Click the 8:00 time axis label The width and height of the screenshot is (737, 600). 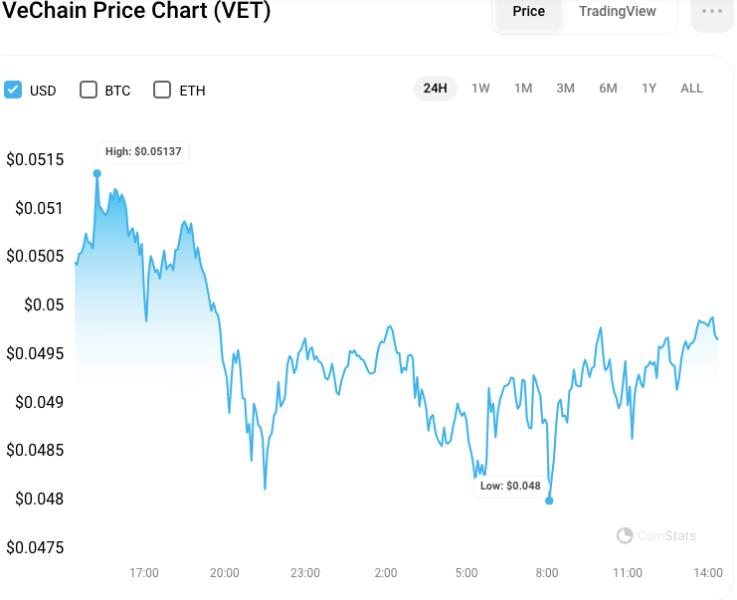point(546,573)
